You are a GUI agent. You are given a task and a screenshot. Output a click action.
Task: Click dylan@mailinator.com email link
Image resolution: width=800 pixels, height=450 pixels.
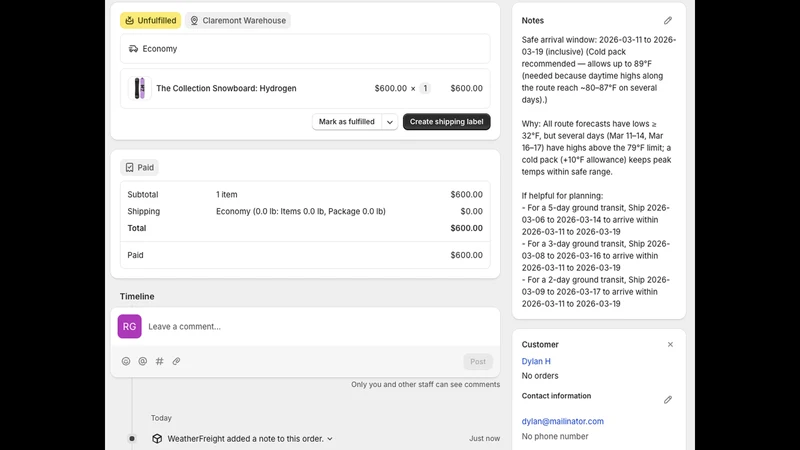coord(562,421)
